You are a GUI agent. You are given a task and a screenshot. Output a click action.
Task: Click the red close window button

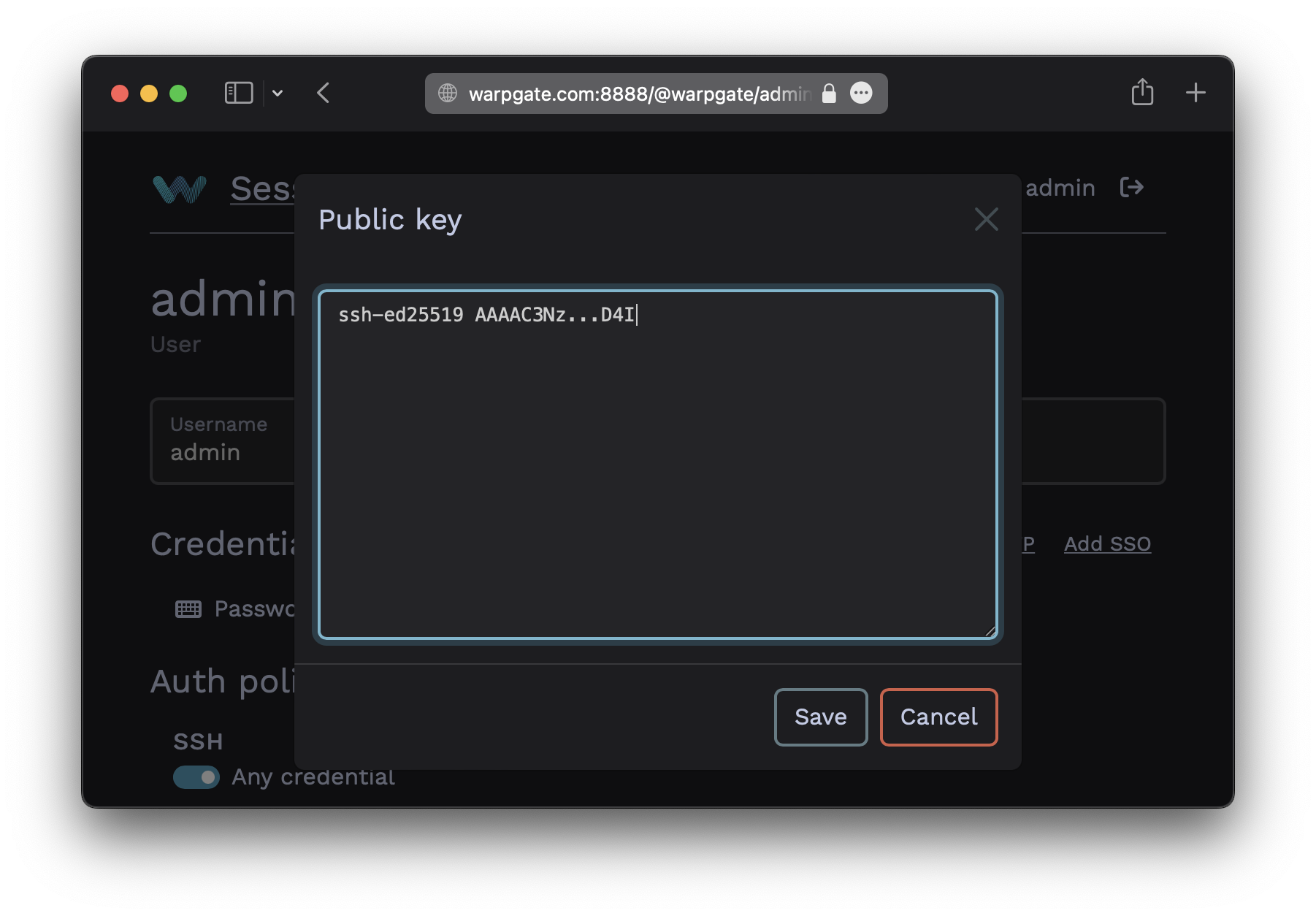(x=120, y=93)
